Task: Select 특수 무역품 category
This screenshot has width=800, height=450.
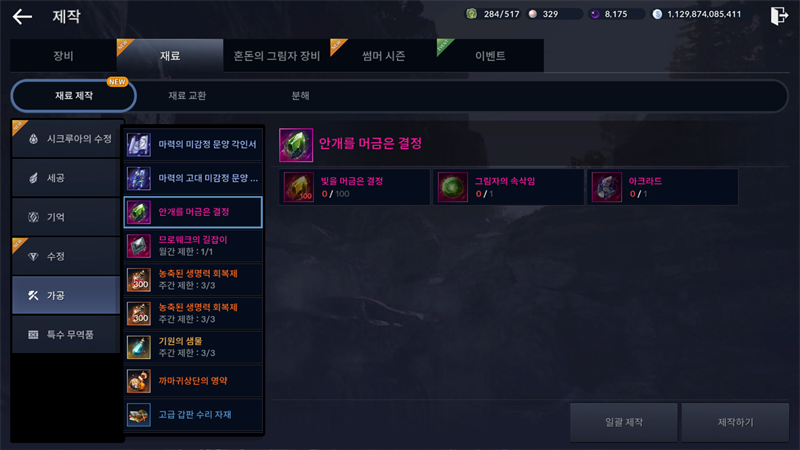Action: [66, 335]
